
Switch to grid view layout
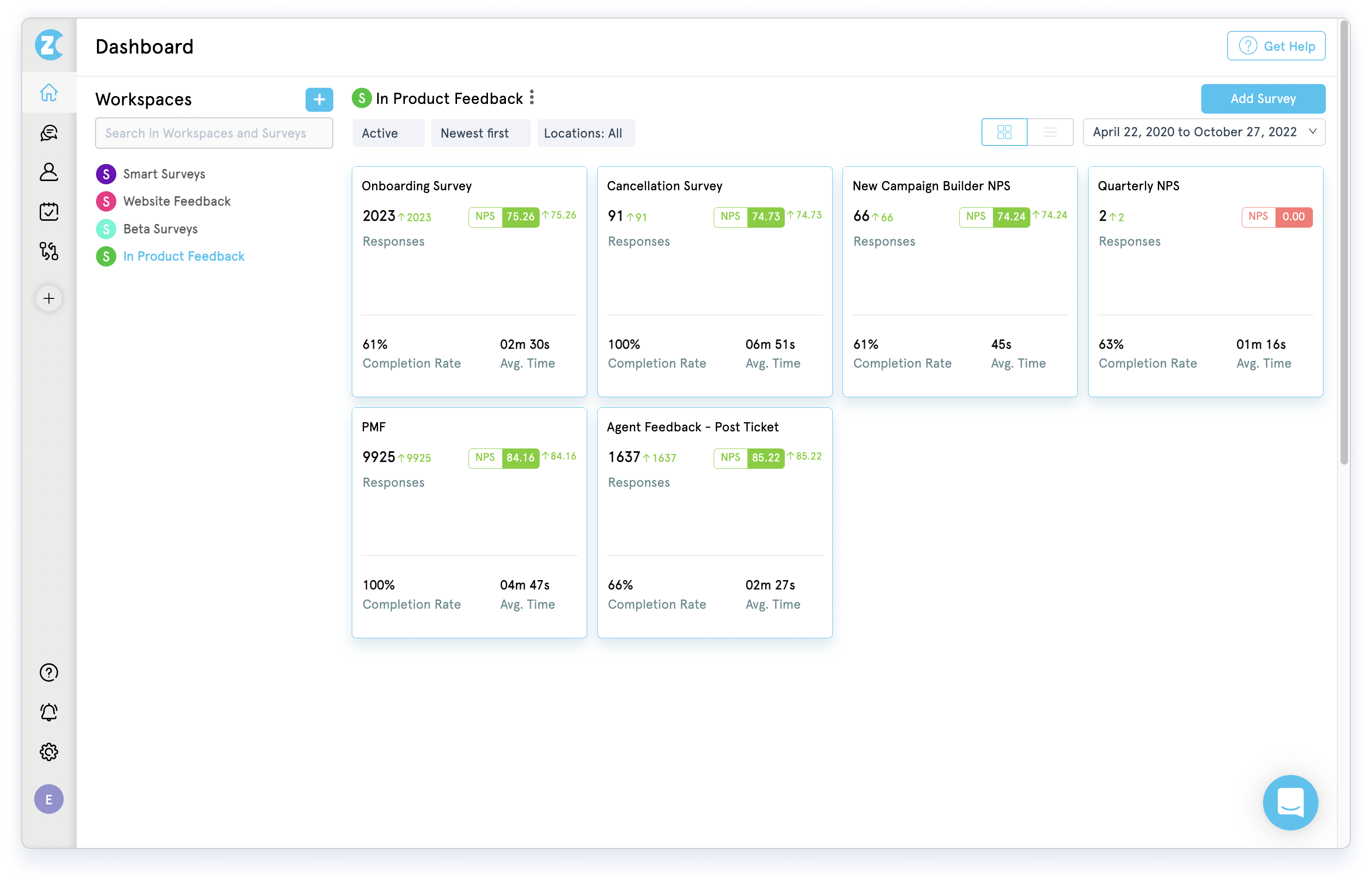1005,132
